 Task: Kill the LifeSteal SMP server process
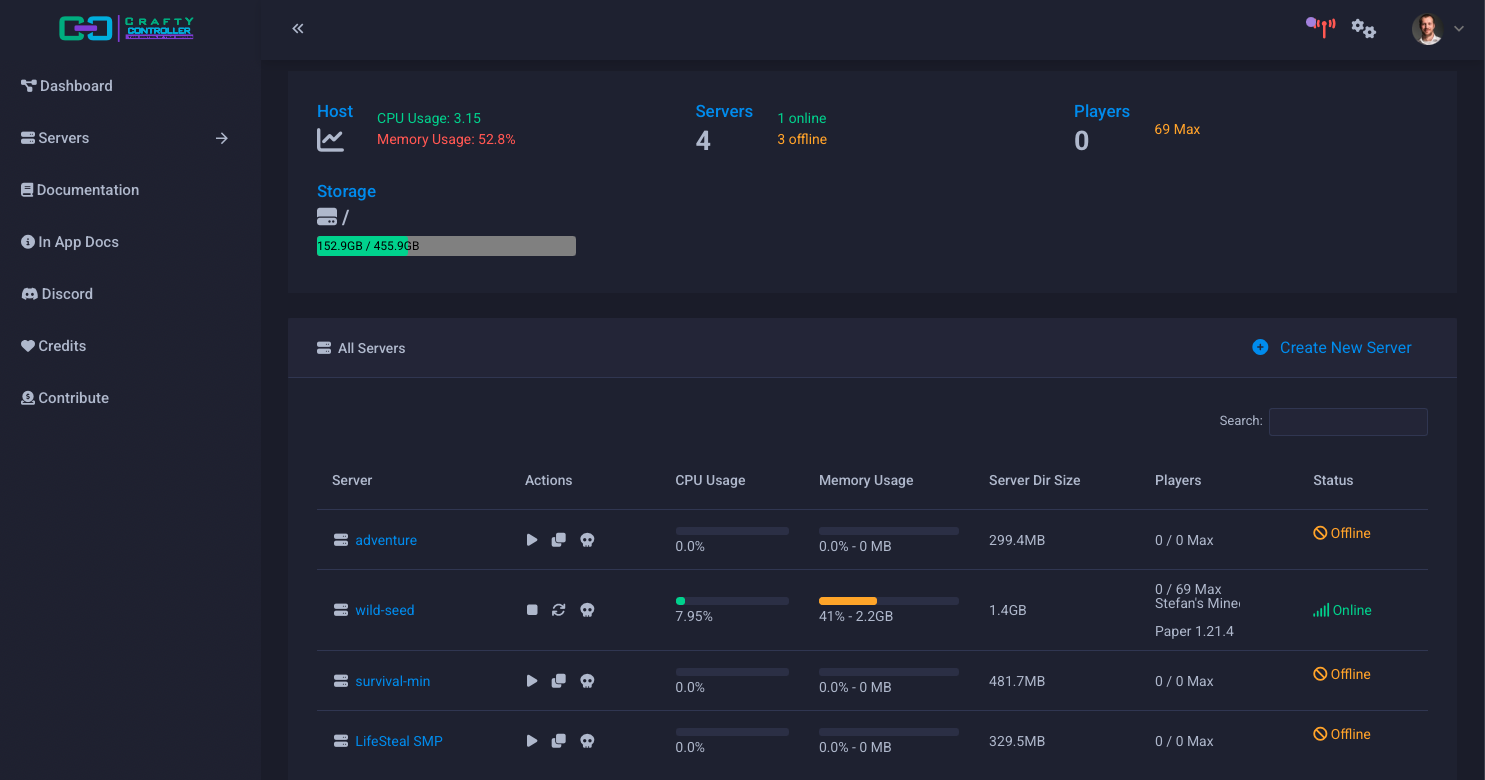click(x=588, y=741)
